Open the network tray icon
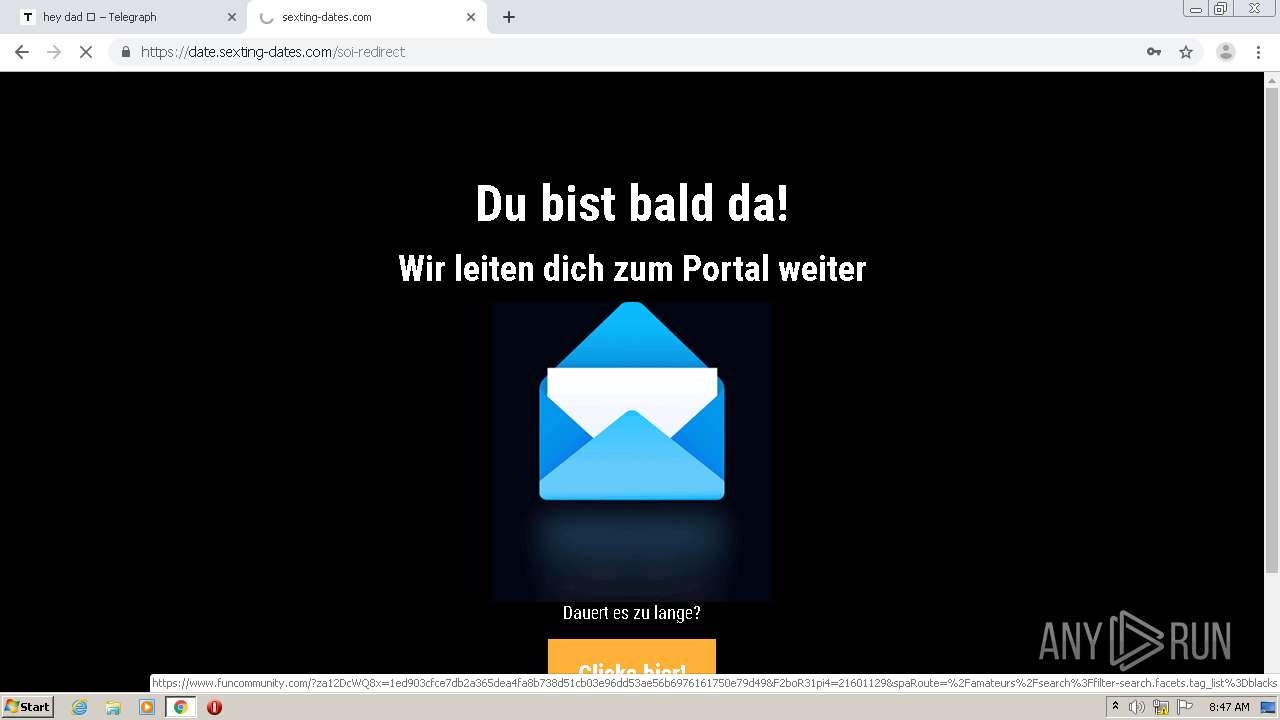The width and height of the screenshot is (1280, 720). click(1161, 707)
